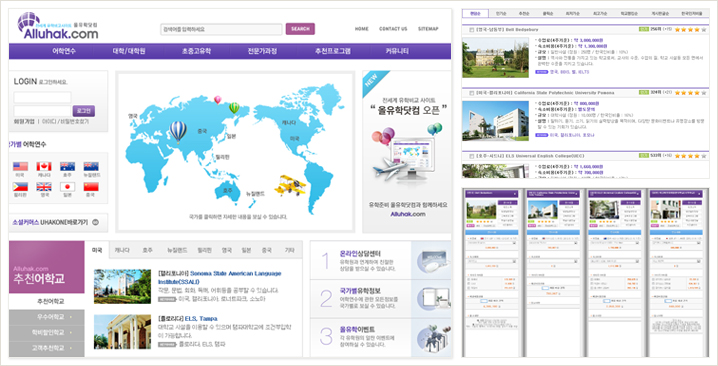718x366 pixels.
Task: Switch to the 기타 recommended schools tab
Action: click(x=289, y=250)
